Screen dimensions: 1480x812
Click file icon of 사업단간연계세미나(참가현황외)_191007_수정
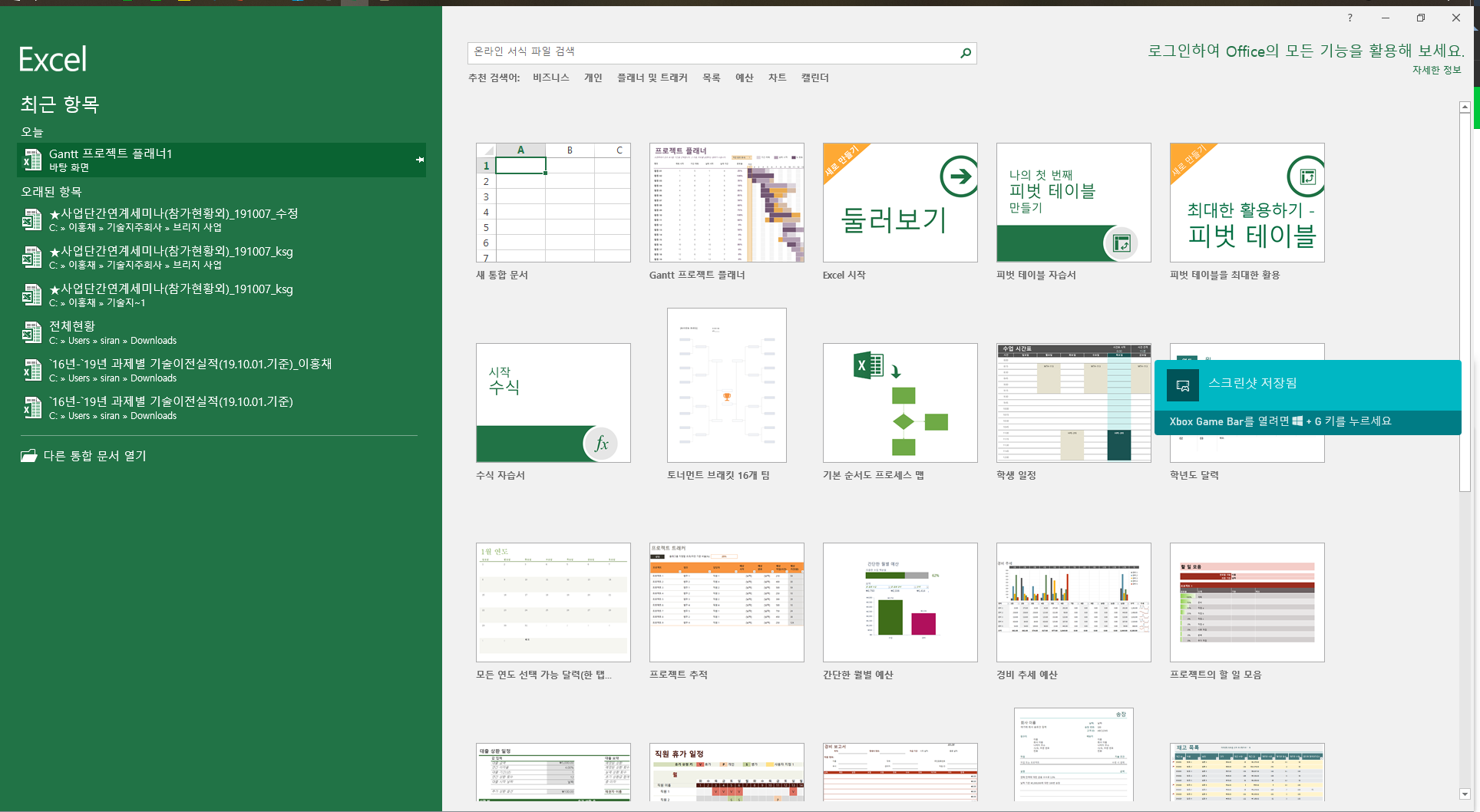pos(31,220)
